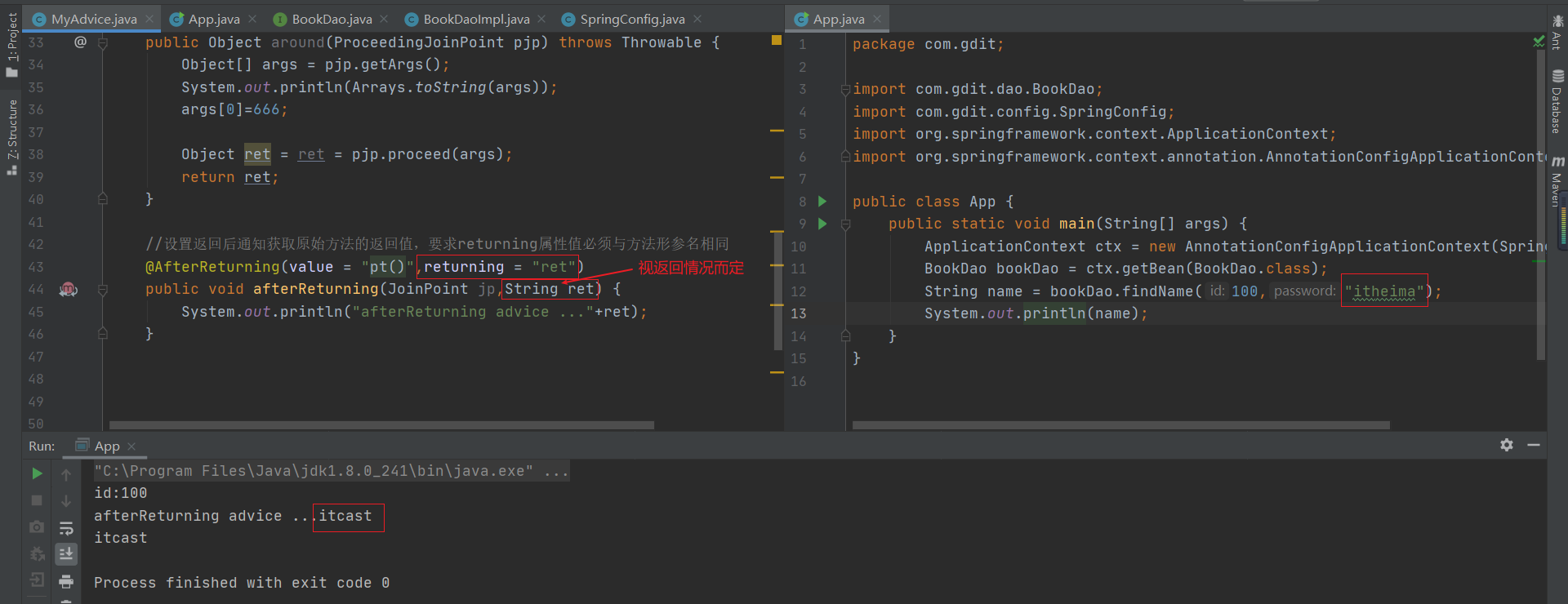Image resolution: width=1568 pixels, height=604 pixels.
Task: Close the MyAdvice.java tab
Action: (x=149, y=19)
